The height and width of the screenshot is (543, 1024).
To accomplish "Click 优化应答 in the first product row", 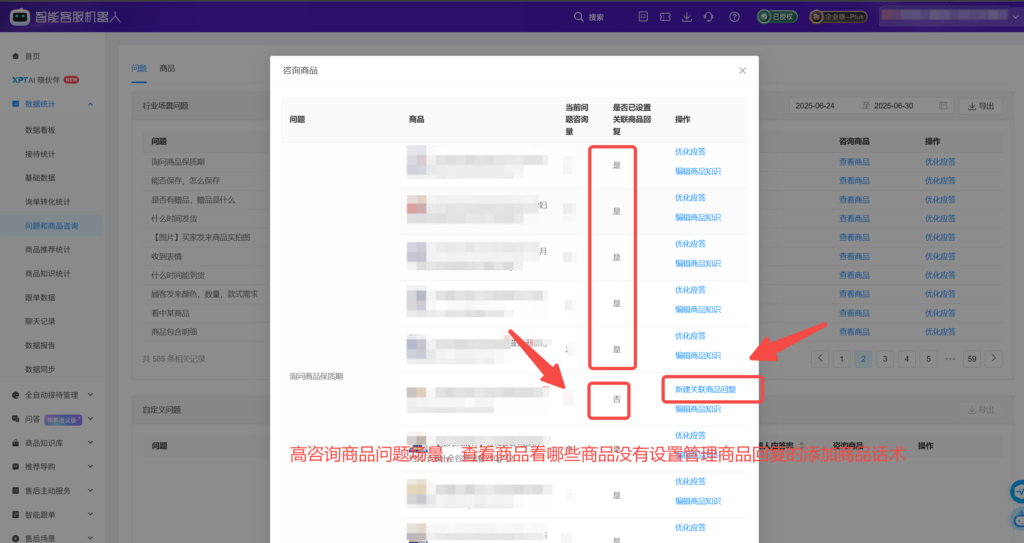I will pos(690,152).
